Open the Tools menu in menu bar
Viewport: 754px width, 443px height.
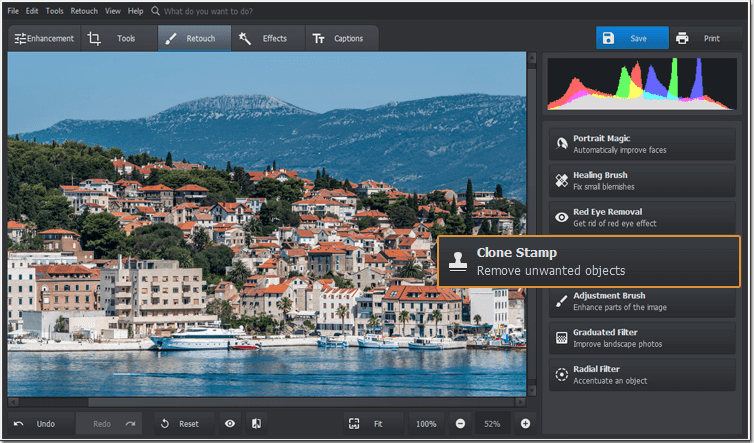point(54,11)
